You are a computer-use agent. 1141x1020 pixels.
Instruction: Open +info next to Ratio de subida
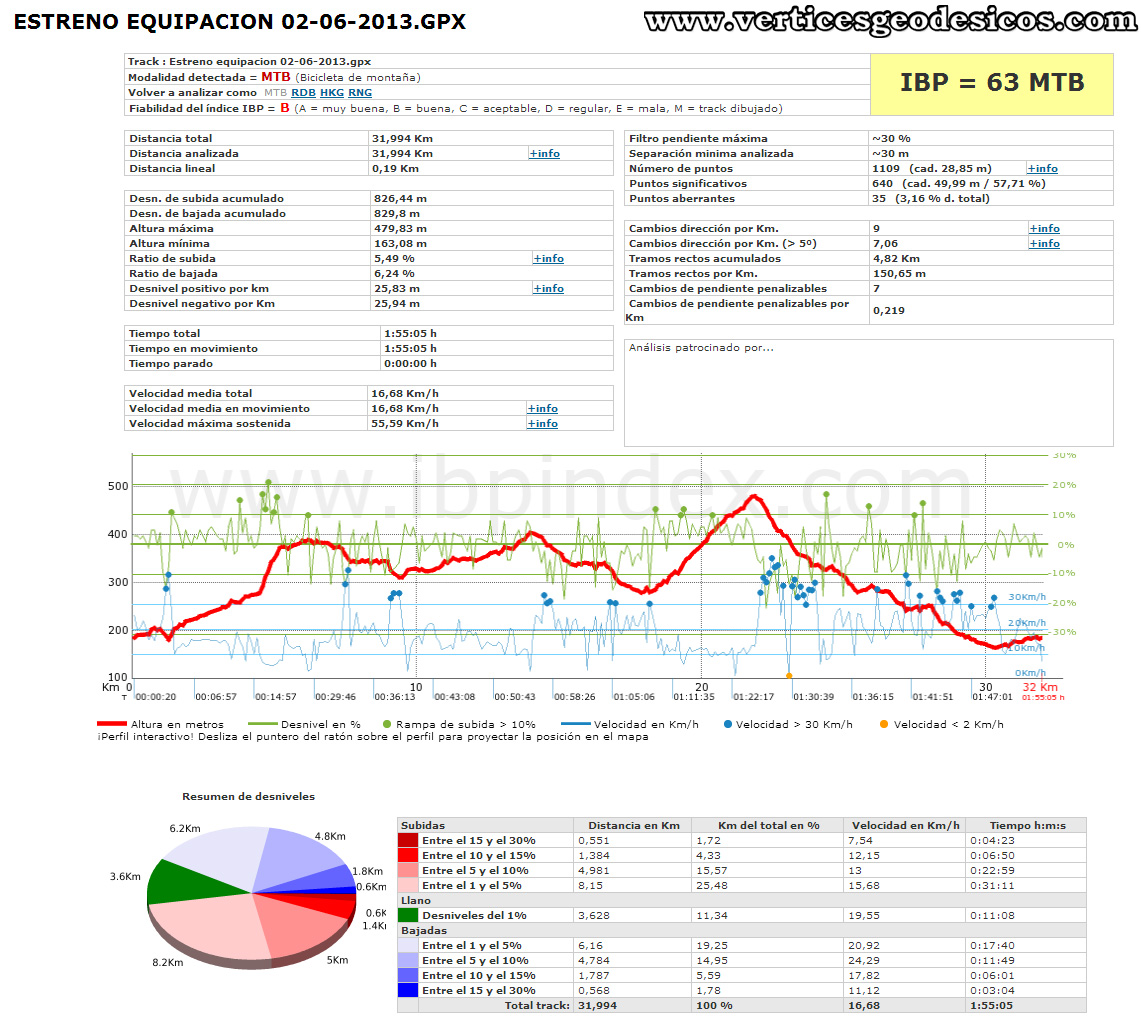tap(548, 258)
